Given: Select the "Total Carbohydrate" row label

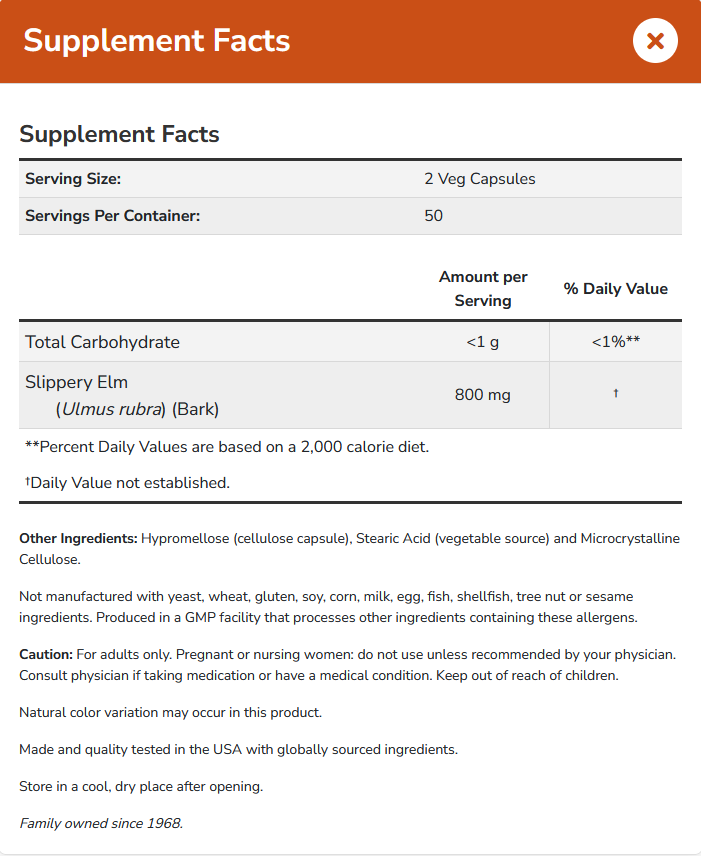Looking at the screenshot, I should 102,342.
